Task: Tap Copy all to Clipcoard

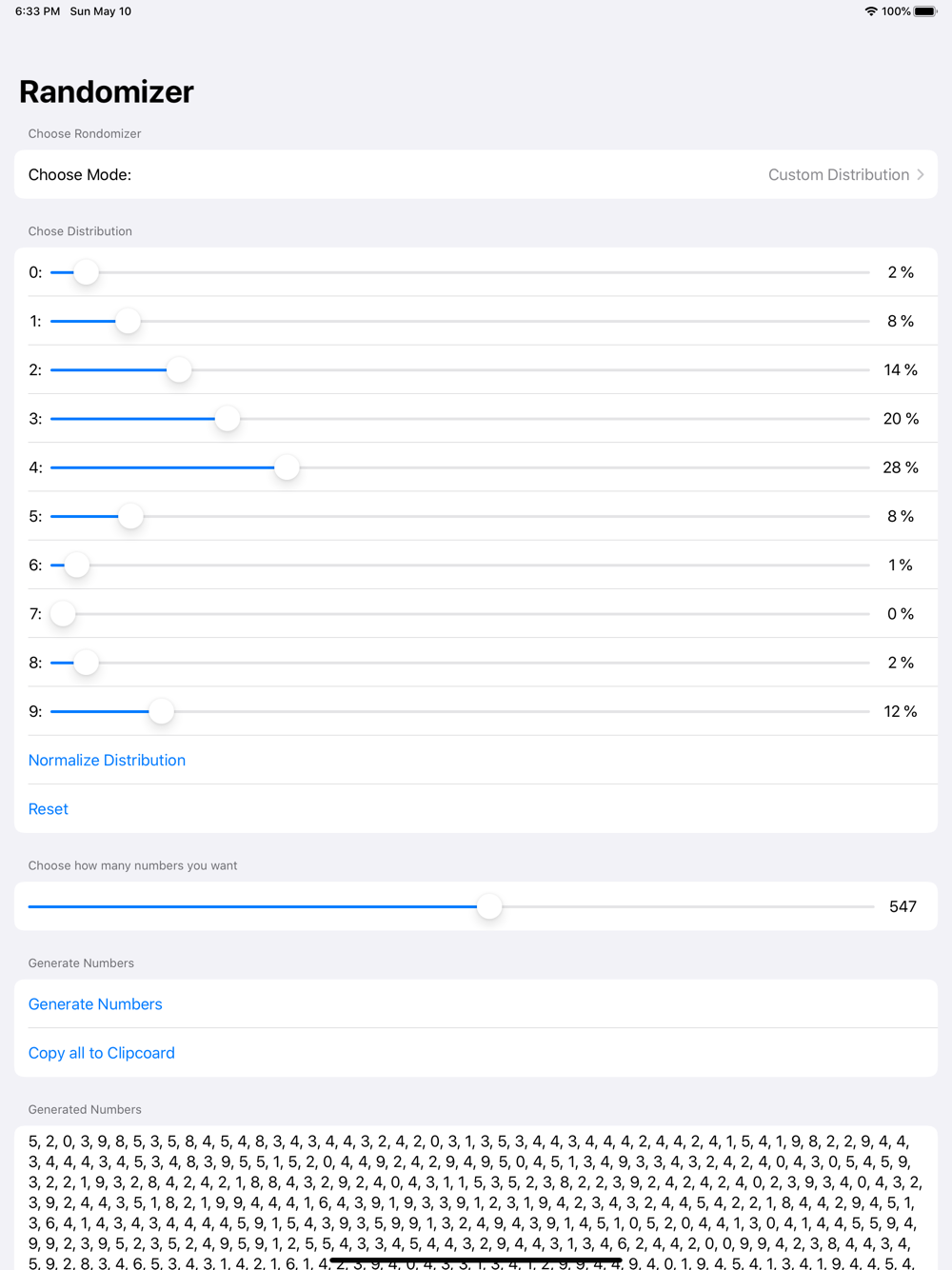Action: [x=102, y=1053]
